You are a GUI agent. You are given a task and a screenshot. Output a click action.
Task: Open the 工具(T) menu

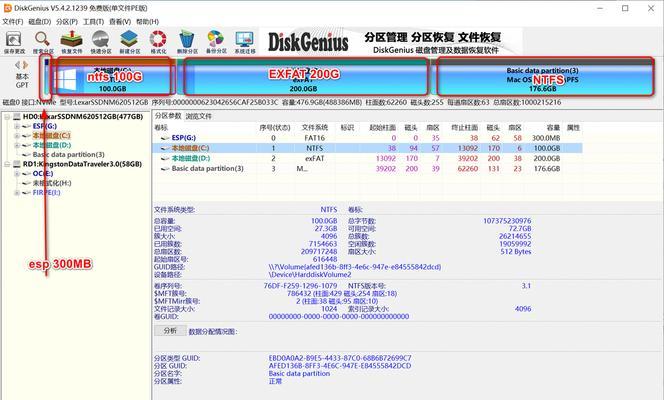[93, 22]
